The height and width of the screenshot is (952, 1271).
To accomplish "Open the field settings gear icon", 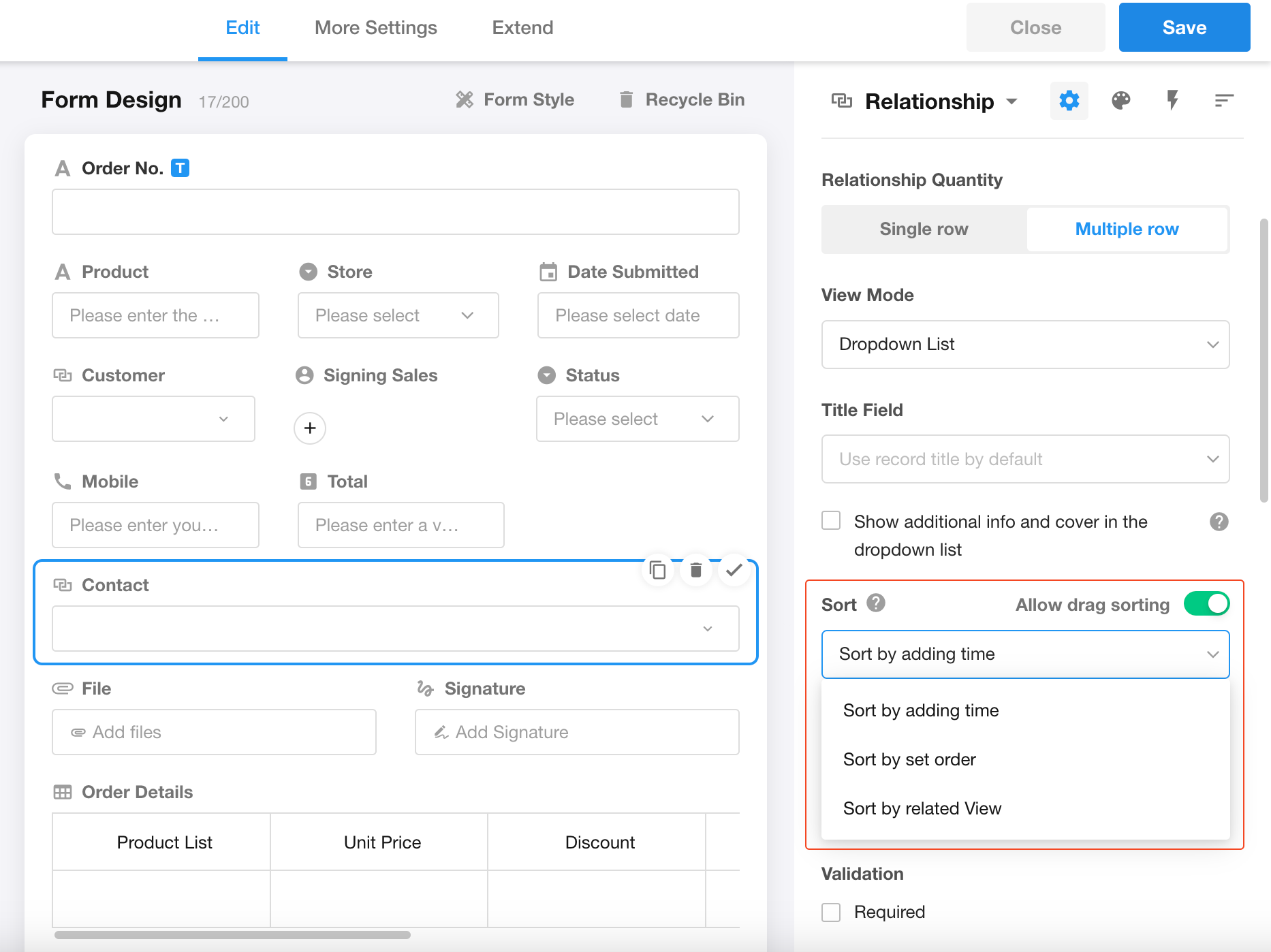I will pyautogui.click(x=1069, y=101).
